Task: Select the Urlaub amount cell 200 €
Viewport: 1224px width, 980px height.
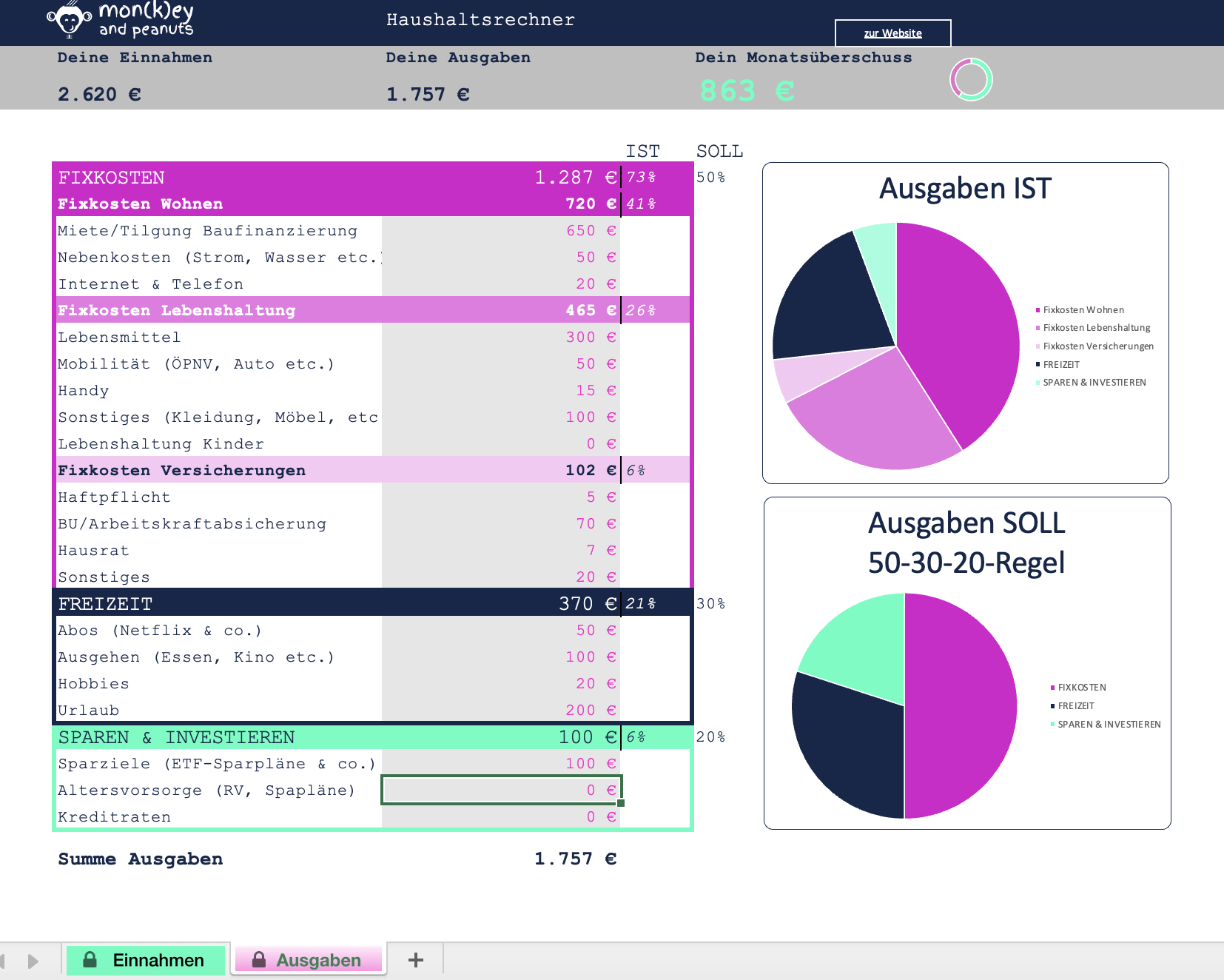Action: [x=501, y=710]
